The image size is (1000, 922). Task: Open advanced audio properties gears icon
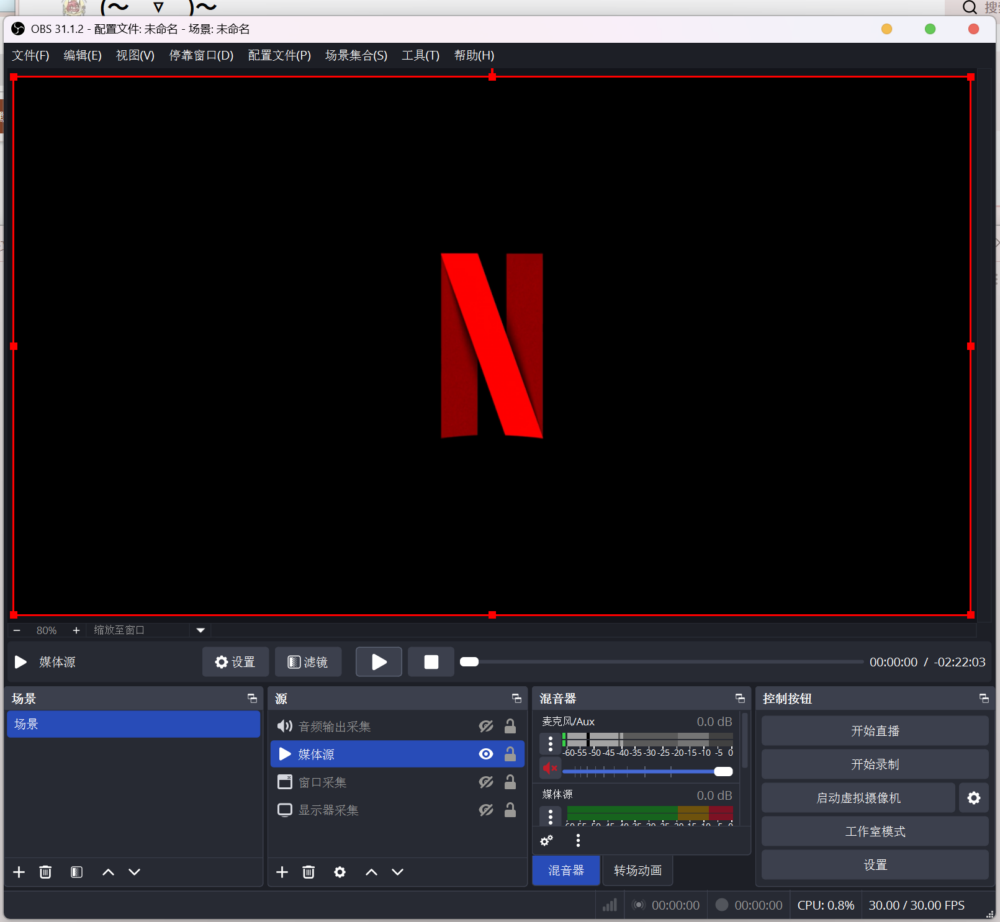pyautogui.click(x=547, y=841)
